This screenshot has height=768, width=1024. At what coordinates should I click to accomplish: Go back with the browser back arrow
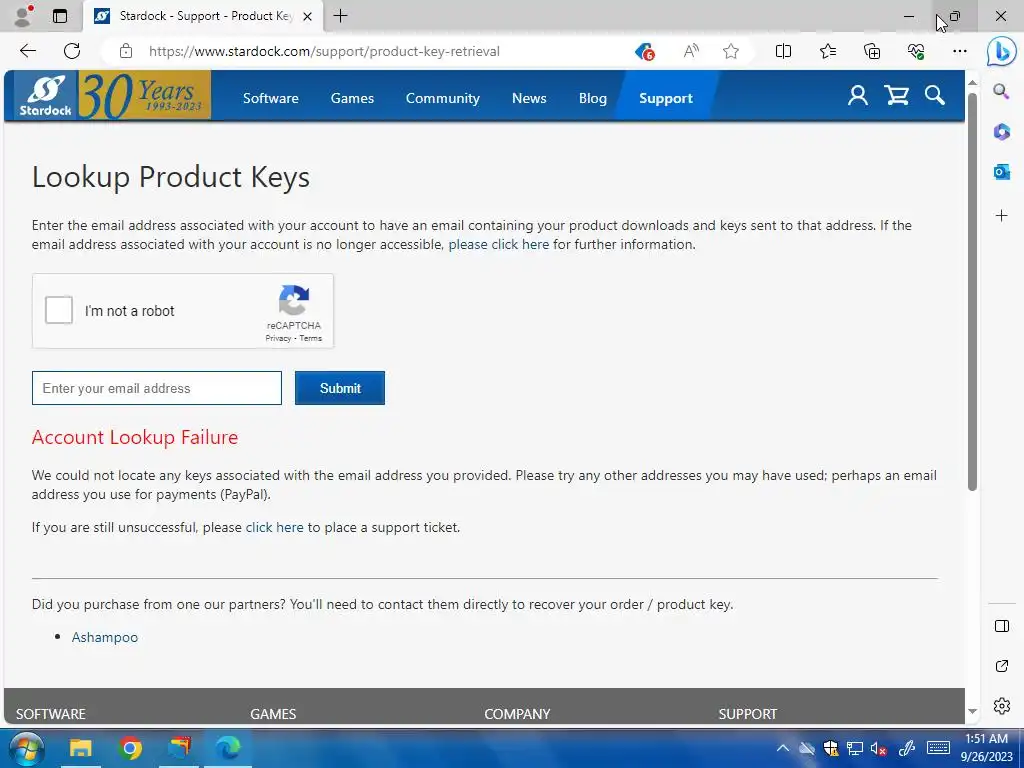28,51
